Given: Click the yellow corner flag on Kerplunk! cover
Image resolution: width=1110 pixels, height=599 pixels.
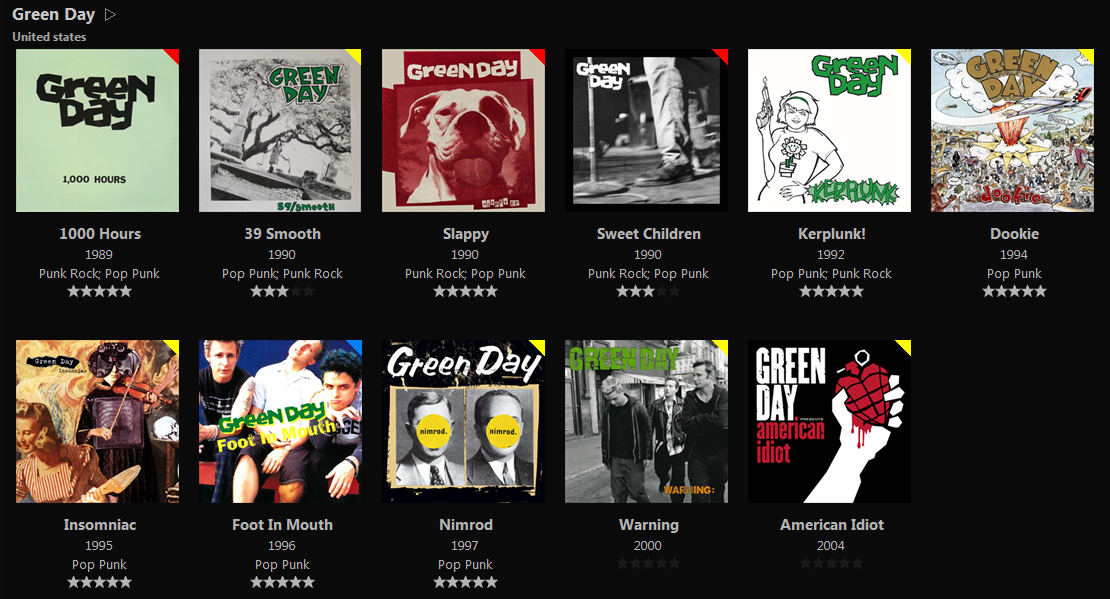Looking at the screenshot, I should point(905,55).
